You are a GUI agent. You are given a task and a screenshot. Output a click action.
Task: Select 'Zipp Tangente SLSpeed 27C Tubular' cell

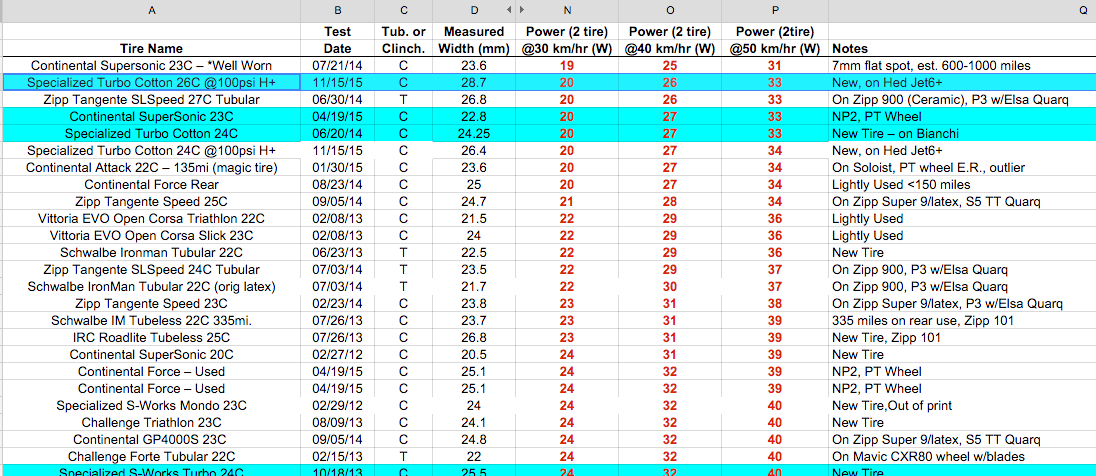coord(152,99)
